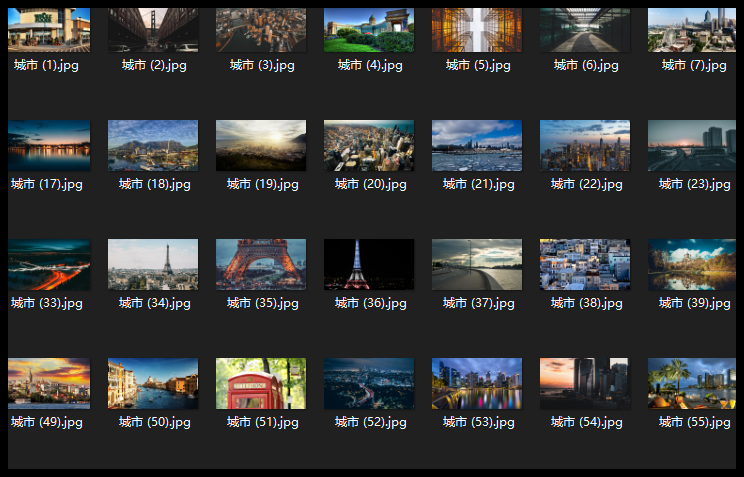Select the 城市 (7).jpg skyline thumbnail
The height and width of the screenshot is (477, 744).
pos(692,30)
